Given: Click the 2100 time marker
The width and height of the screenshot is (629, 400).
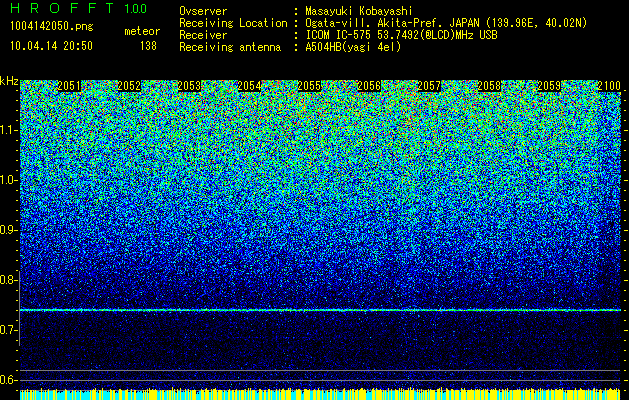Looking at the screenshot, I should tap(609, 86).
